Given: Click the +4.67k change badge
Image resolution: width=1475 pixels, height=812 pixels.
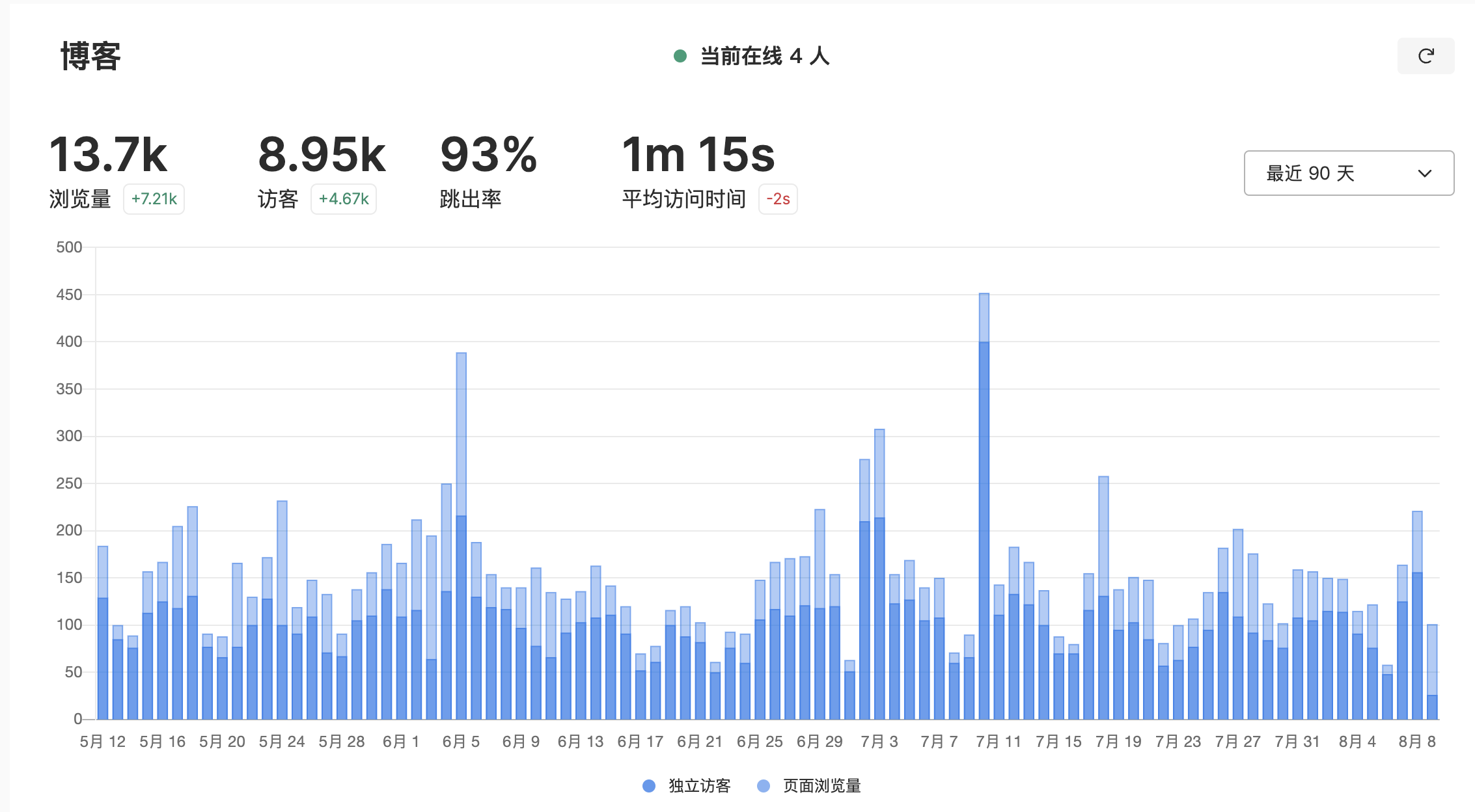Looking at the screenshot, I should [x=344, y=199].
